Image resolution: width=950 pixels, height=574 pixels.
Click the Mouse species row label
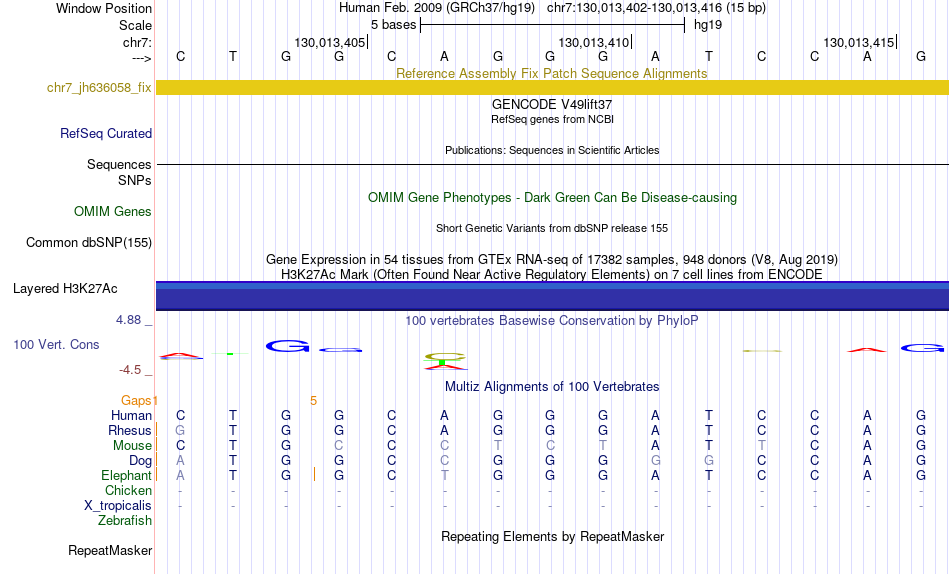pos(132,446)
